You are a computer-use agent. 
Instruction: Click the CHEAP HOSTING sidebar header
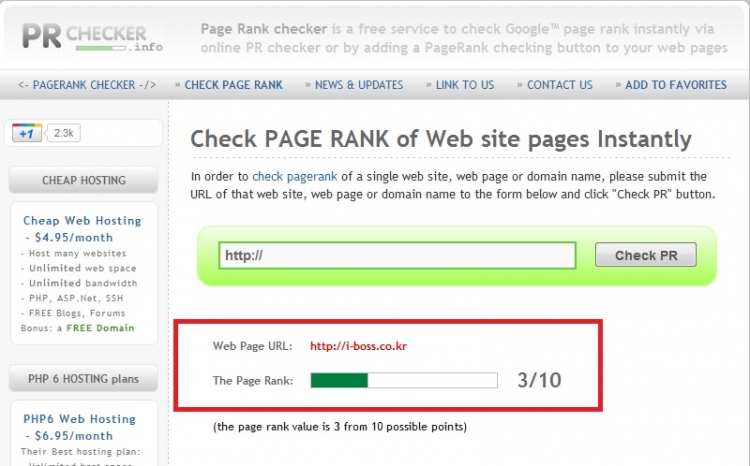84,180
